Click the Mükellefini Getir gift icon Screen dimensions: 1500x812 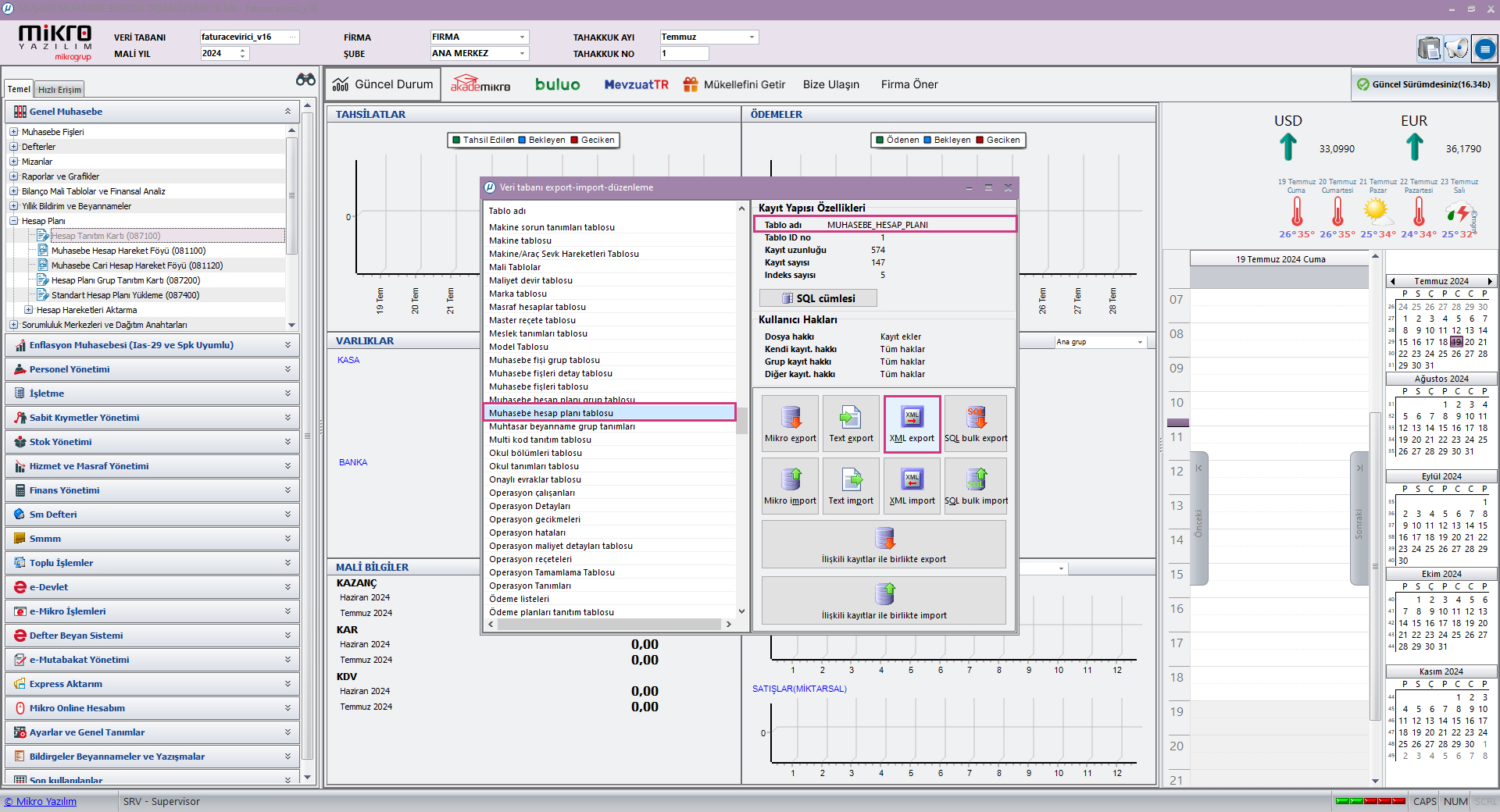[690, 84]
